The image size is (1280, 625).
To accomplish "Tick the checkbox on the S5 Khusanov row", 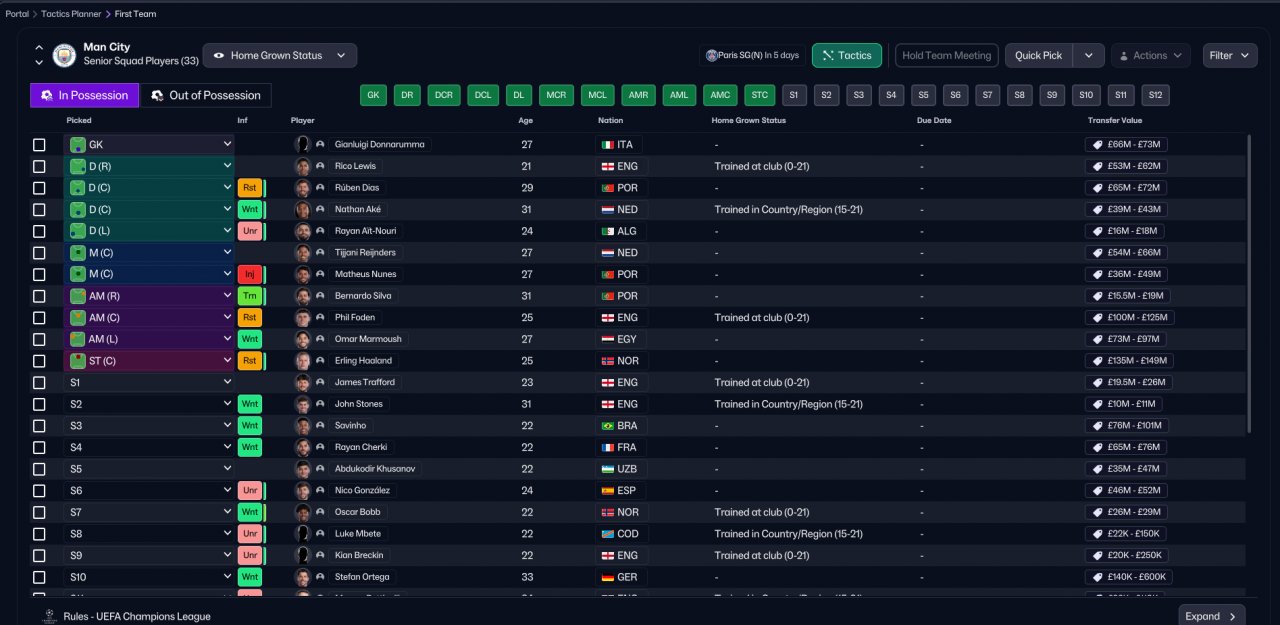I will [x=39, y=469].
